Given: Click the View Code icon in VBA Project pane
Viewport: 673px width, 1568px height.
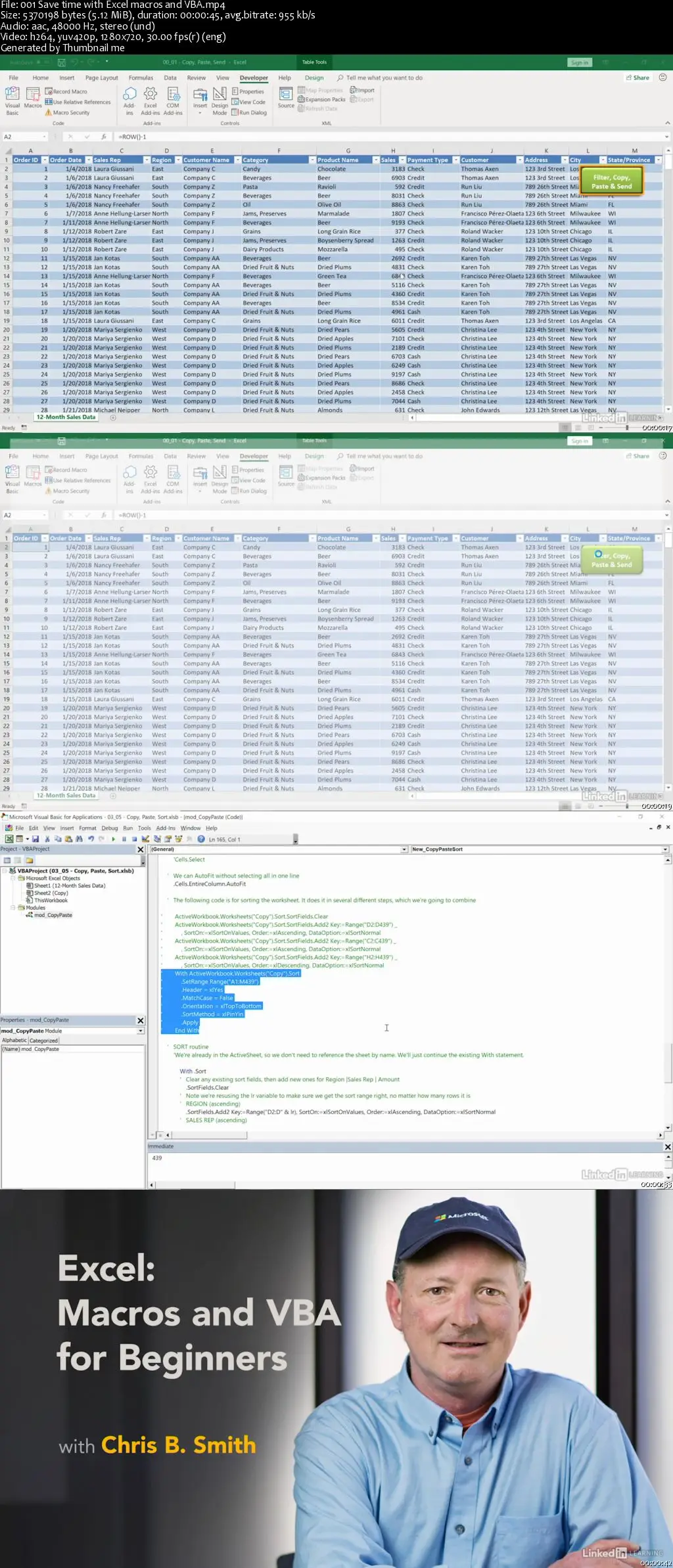Looking at the screenshot, I should coord(7,860).
